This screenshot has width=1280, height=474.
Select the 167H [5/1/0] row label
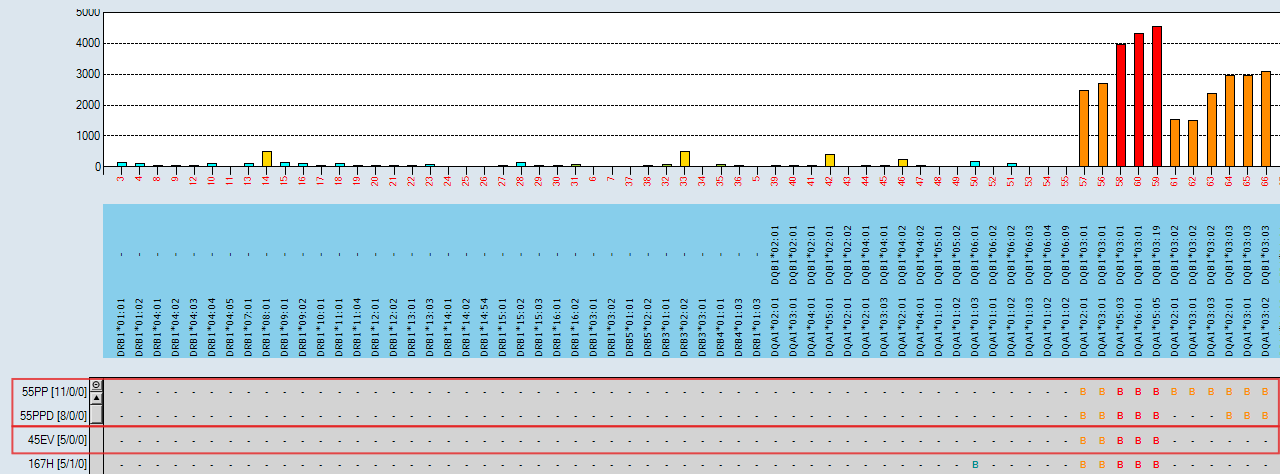click(x=57, y=464)
